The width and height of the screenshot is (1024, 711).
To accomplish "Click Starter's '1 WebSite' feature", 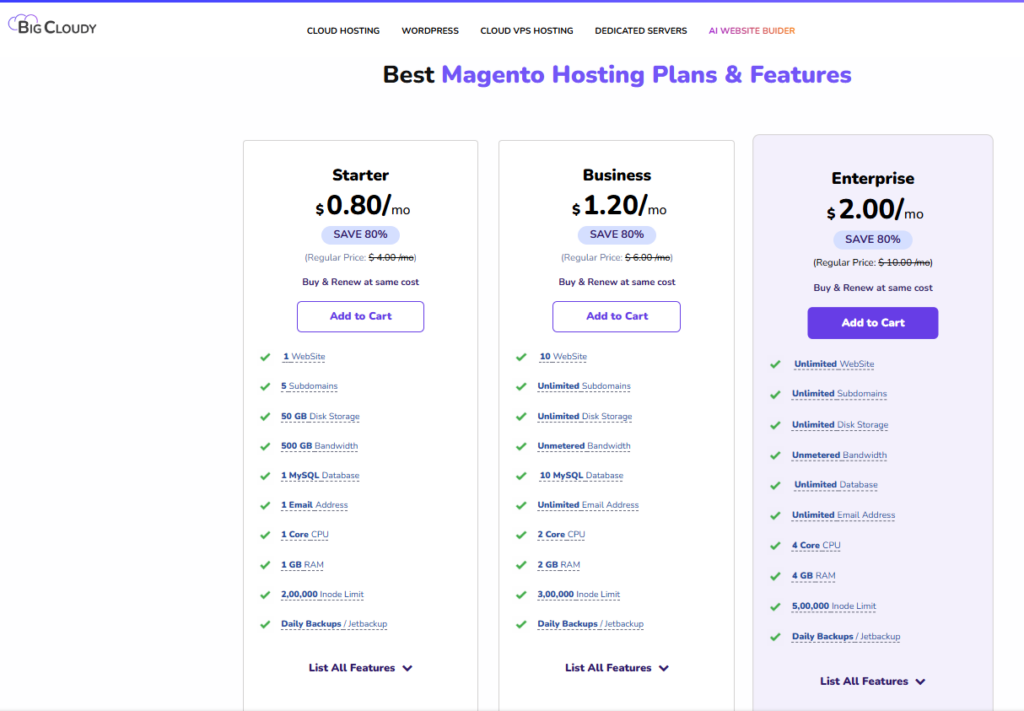I will pyautogui.click(x=304, y=356).
